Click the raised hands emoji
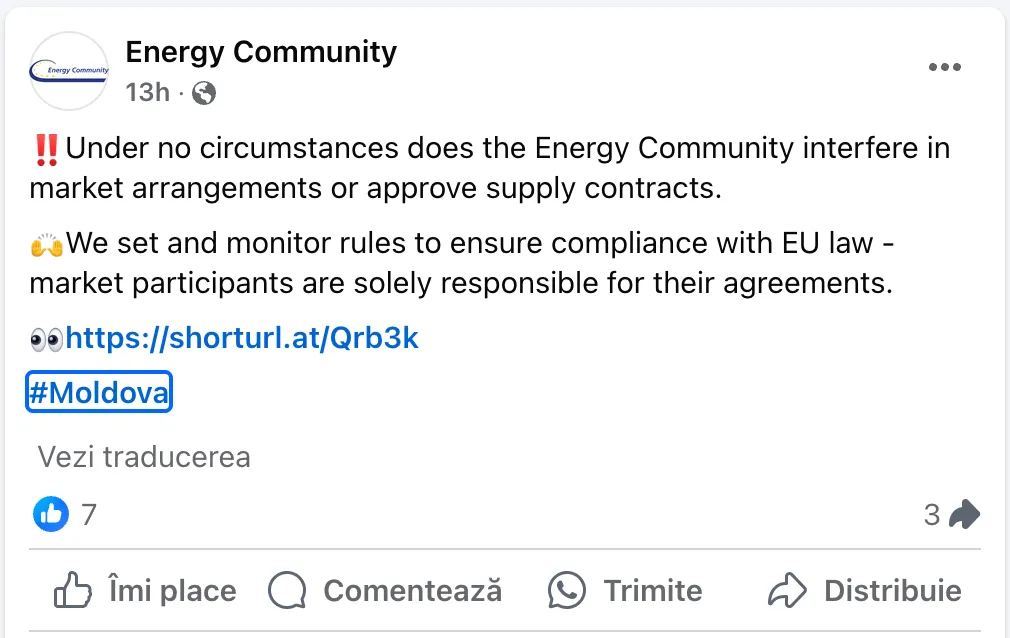The height and width of the screenshot is (638, 1010). tap(46, 245)
